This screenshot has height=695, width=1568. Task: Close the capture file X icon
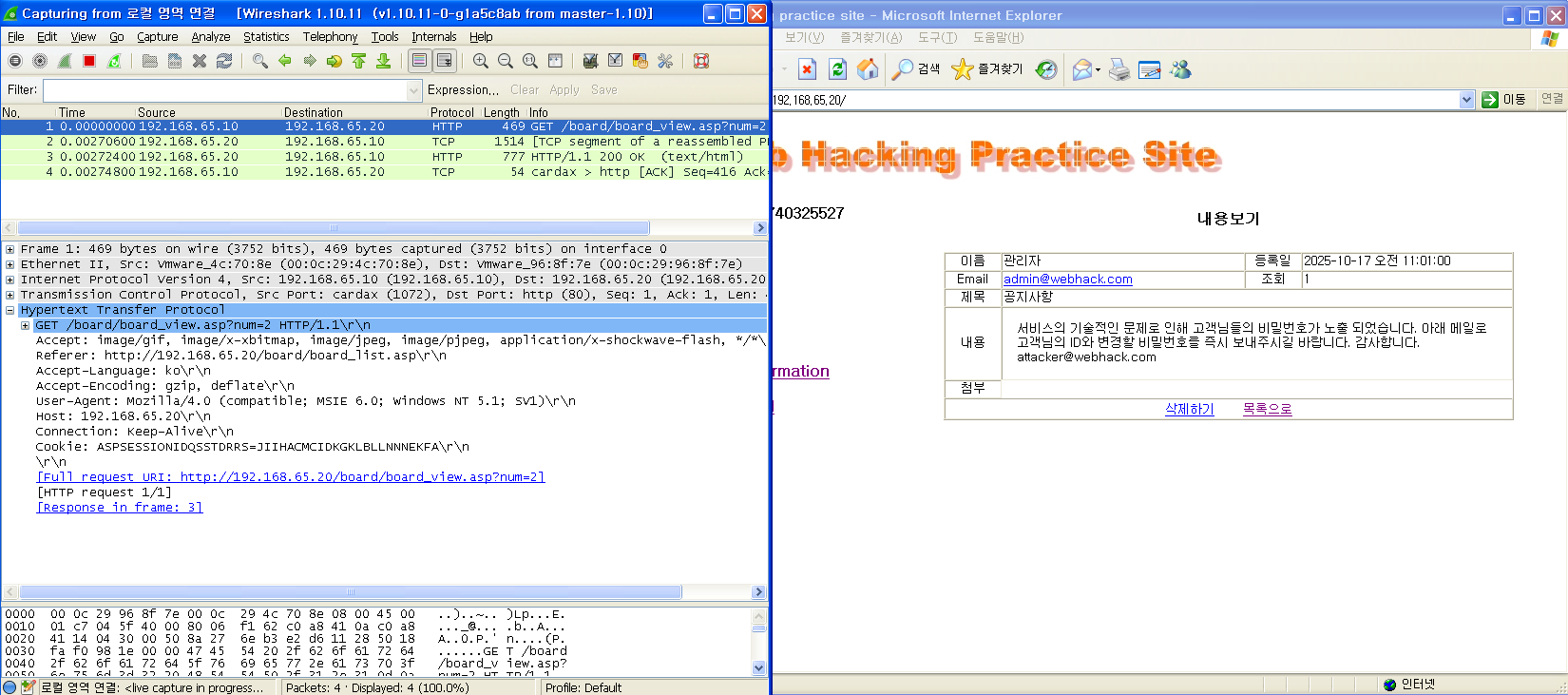pyautogui.click(x=200, y=61)
